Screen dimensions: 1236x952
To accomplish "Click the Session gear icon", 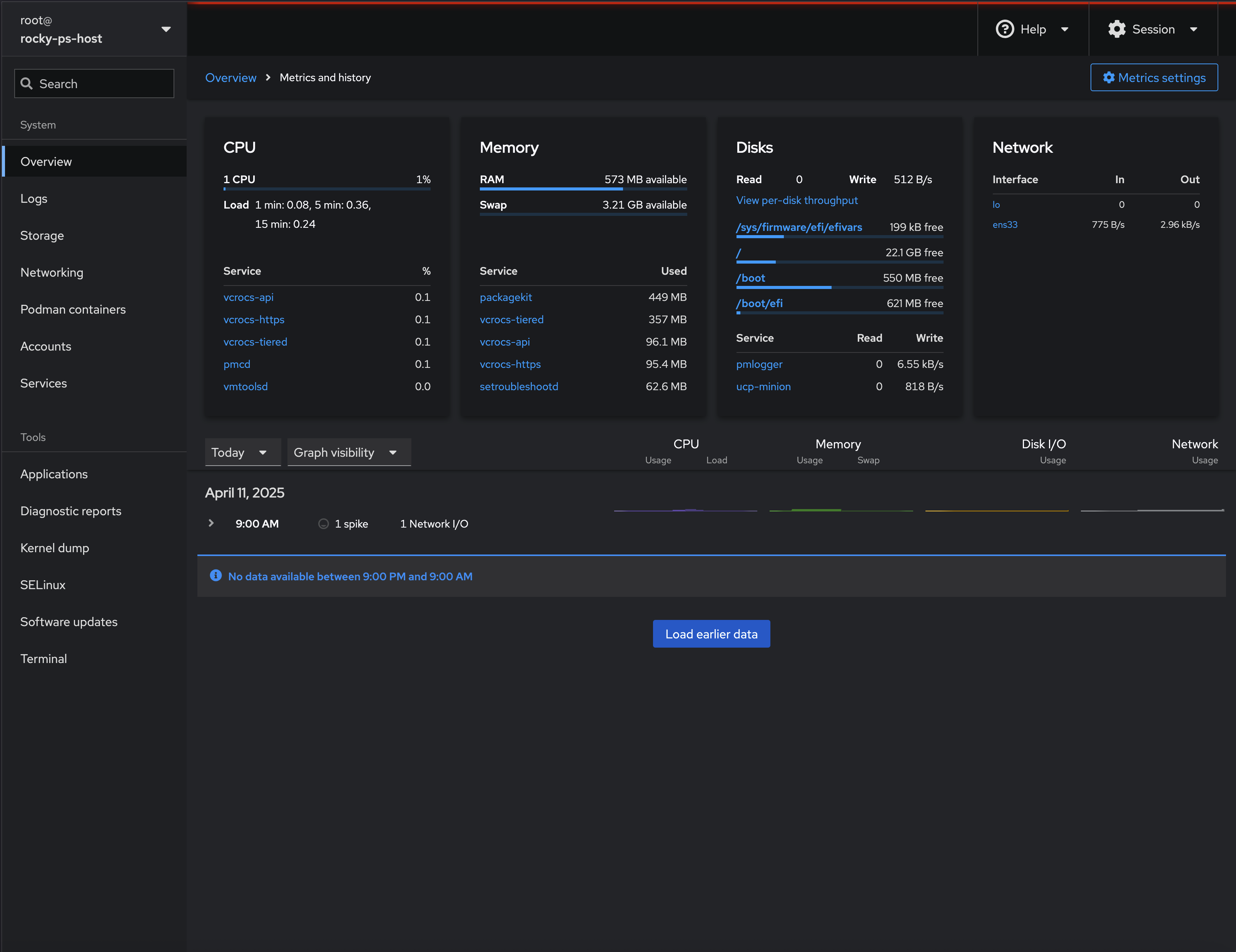I will [x=1117, y=29].
